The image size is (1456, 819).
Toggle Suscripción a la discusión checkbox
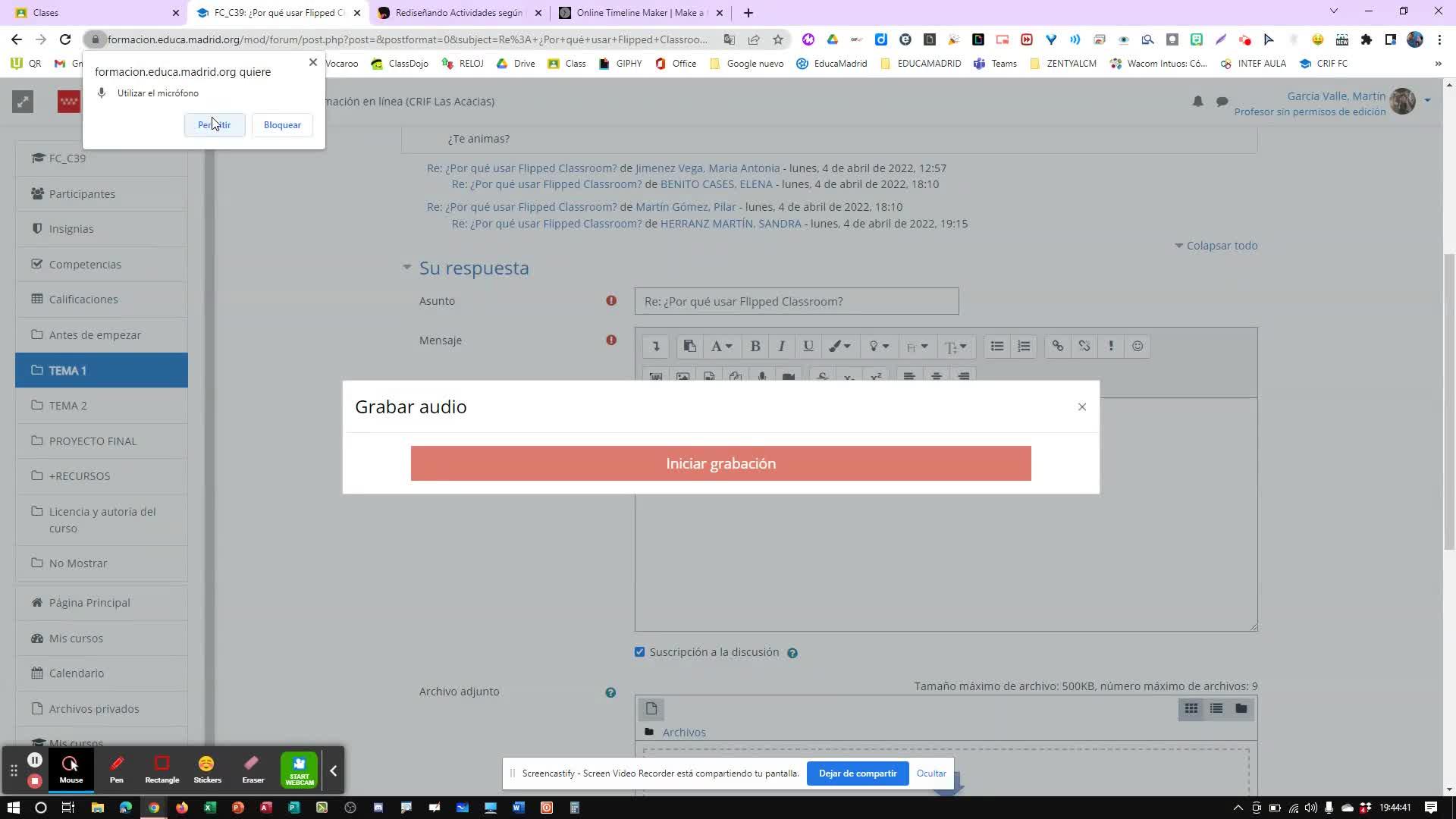[x=640, y=652]
